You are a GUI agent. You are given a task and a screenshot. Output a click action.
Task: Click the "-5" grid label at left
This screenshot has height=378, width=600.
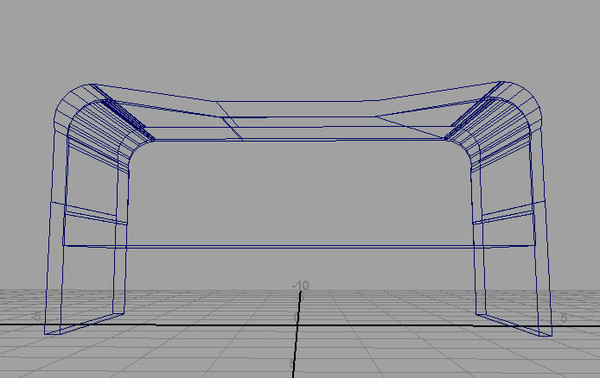(x=36, y=316)
